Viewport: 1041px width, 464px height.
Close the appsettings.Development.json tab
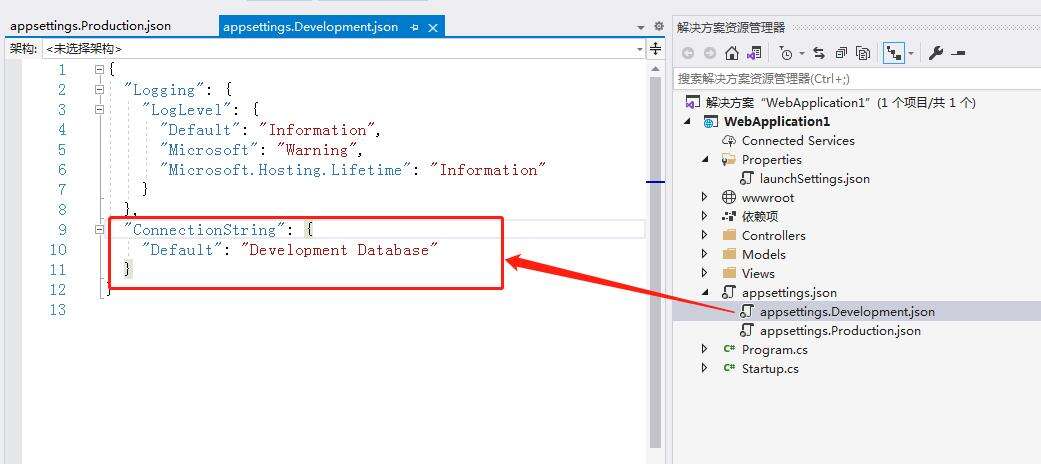point(432,27)
